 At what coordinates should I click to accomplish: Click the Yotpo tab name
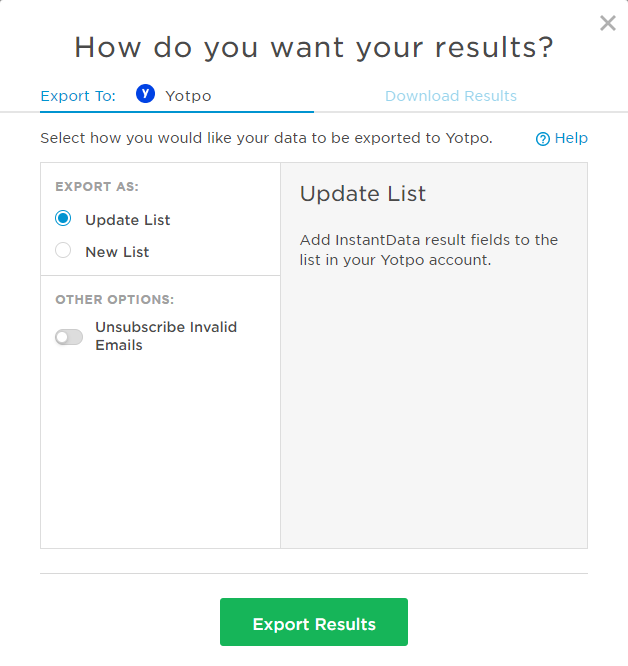(x=188, y=96)
